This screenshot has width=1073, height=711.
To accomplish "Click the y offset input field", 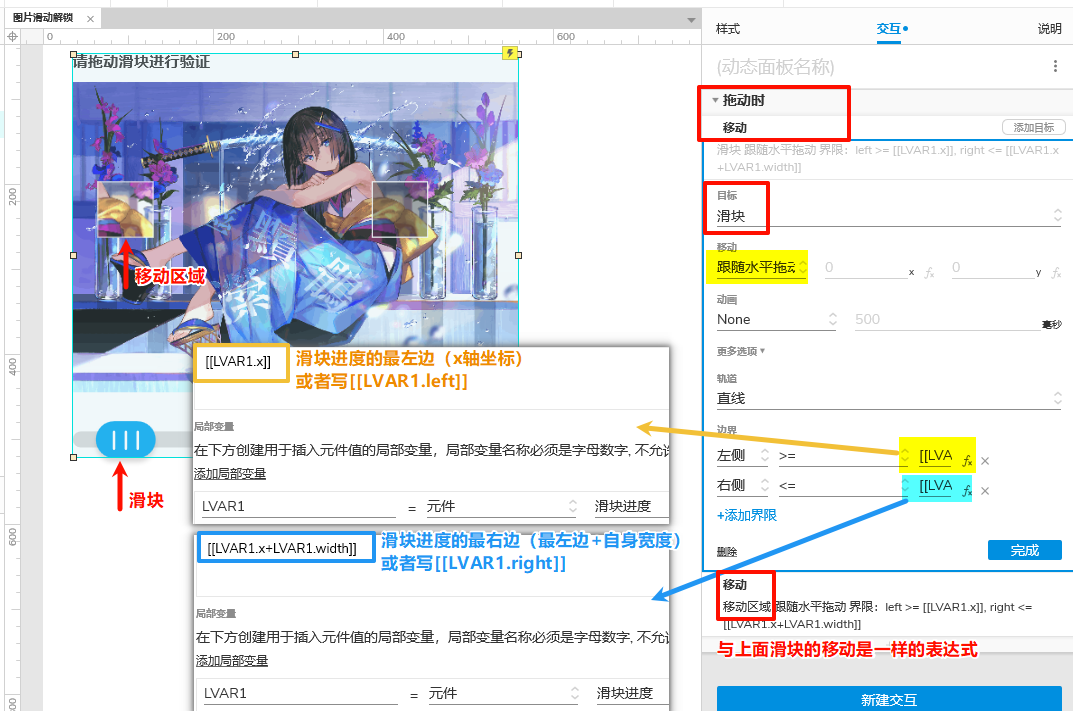I will (x=992, y=268).
